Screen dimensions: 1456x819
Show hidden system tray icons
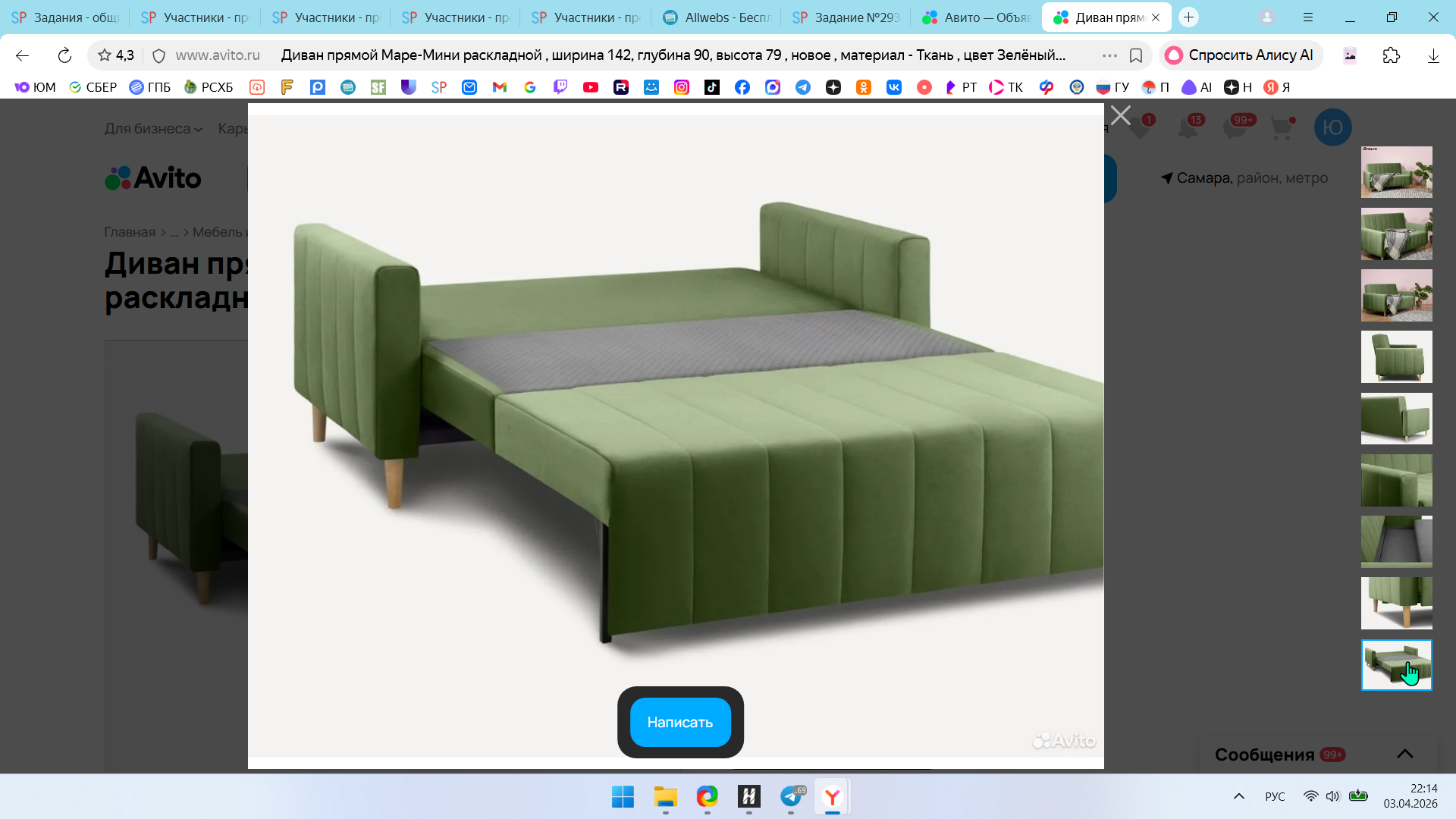point(1238,796)
